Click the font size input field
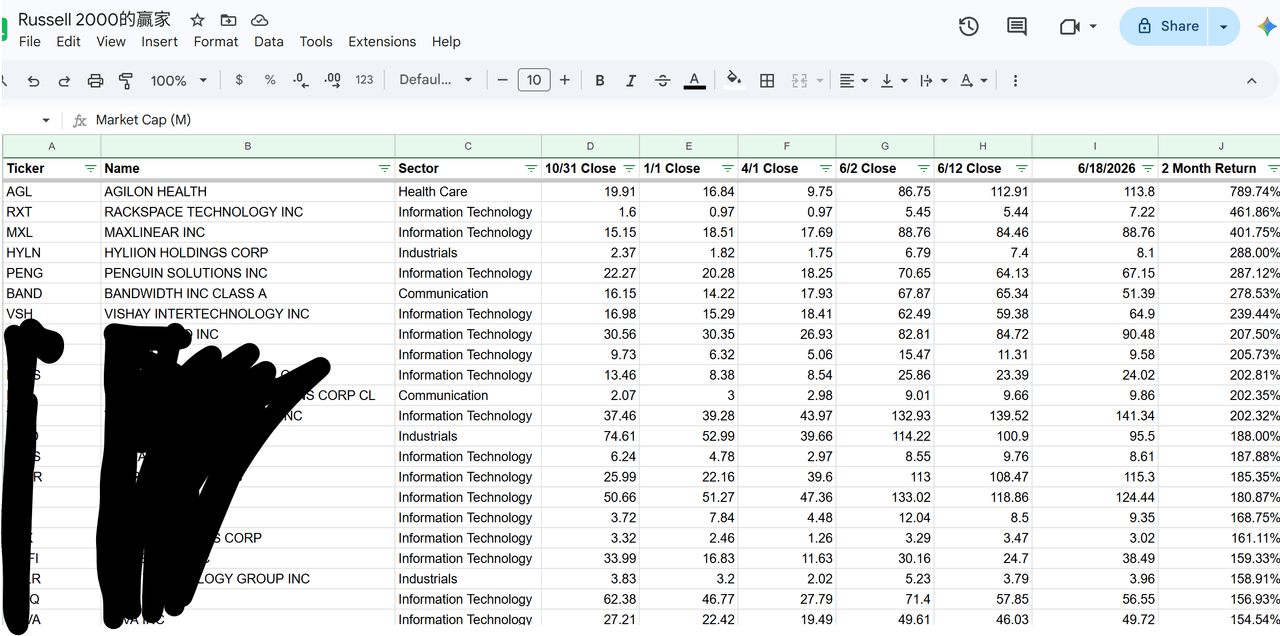Image resolution: width=1280 pixels, height=636 pixels. [534, 80]
